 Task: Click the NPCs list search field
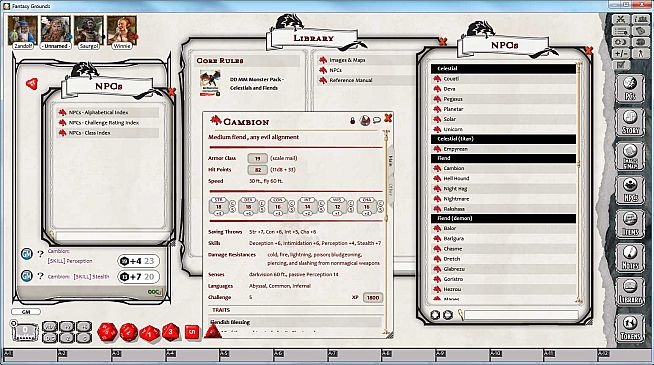coord(521,315)
